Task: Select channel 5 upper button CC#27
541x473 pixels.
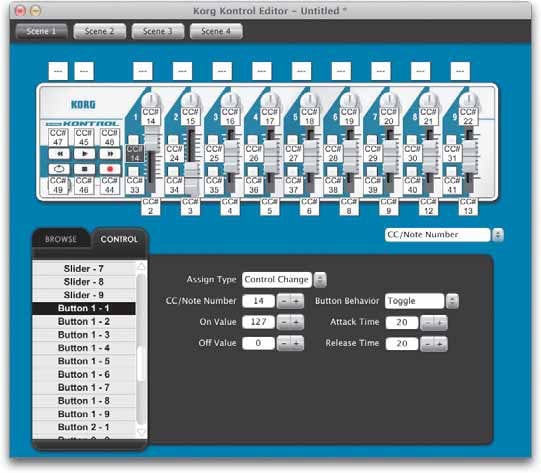Action: (x=293, y=154)
